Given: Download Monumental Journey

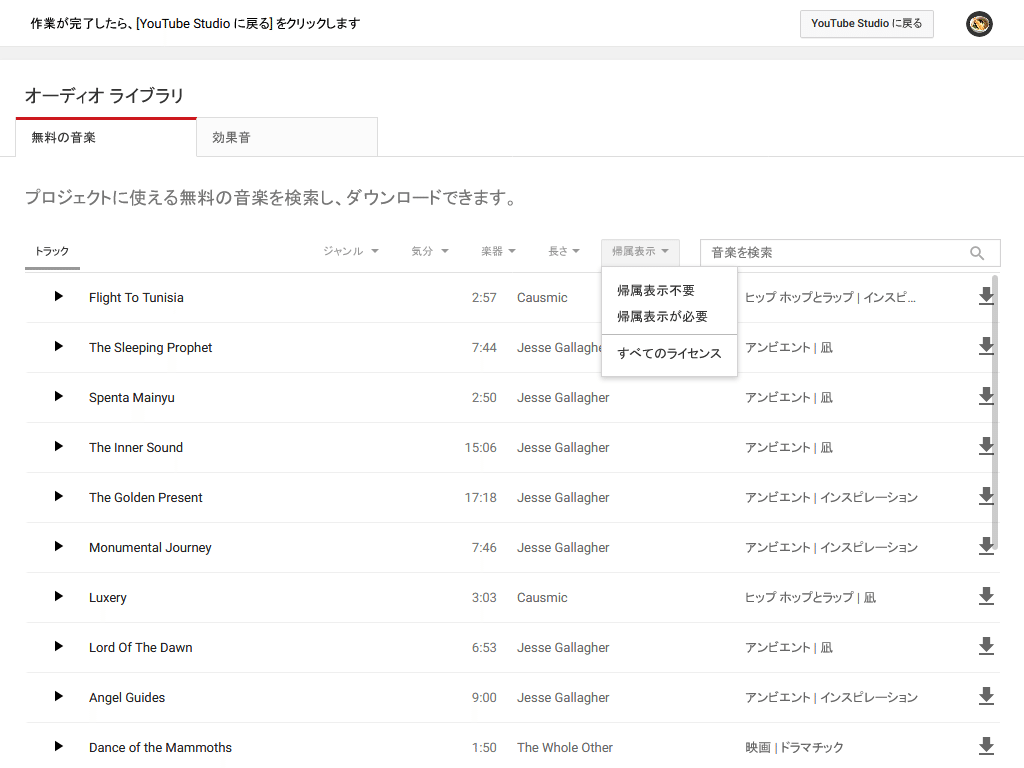Looking at the screenshot, I should point(986,547).
